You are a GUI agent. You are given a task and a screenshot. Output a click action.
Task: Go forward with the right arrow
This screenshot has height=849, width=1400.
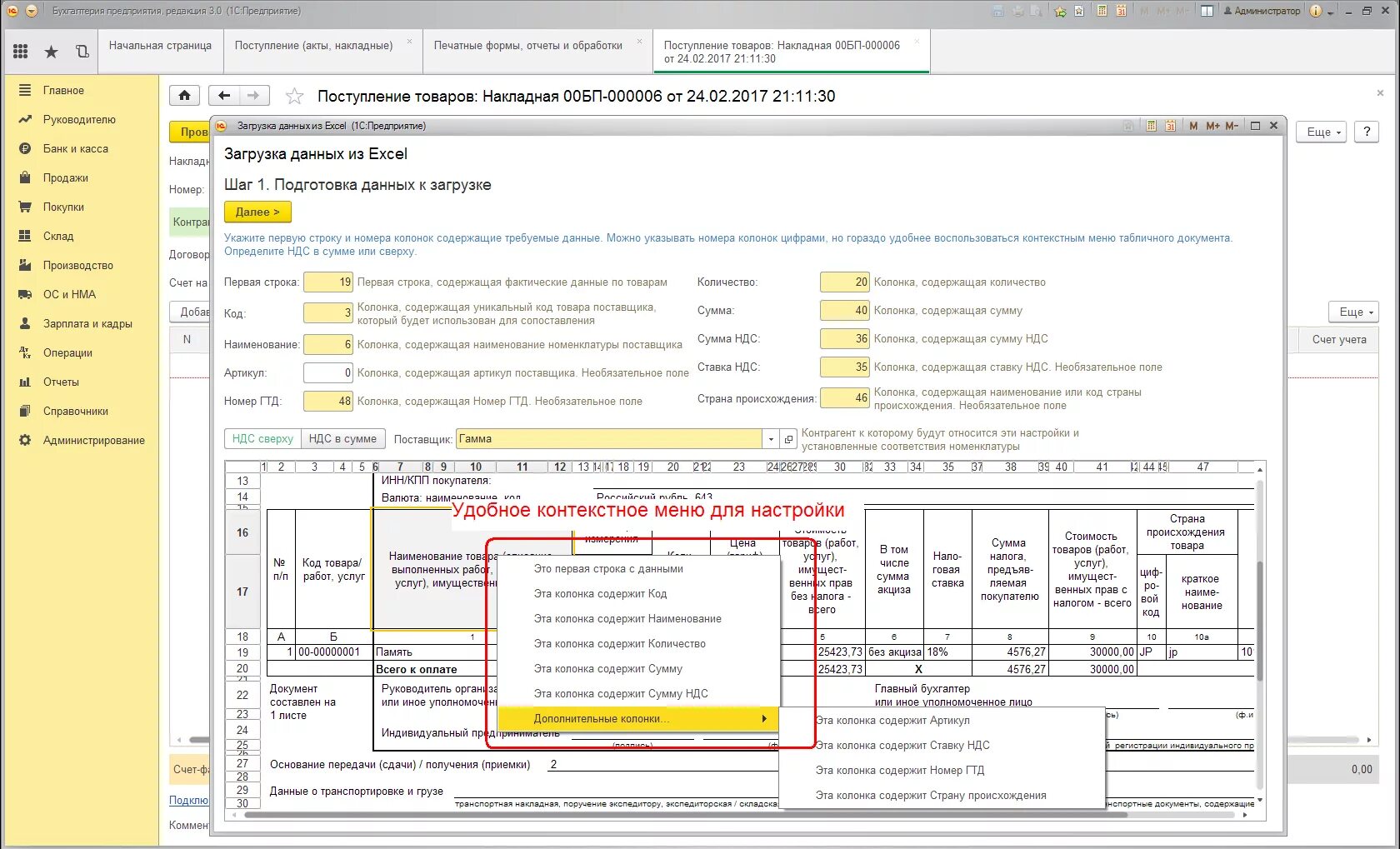pos(254,96)
